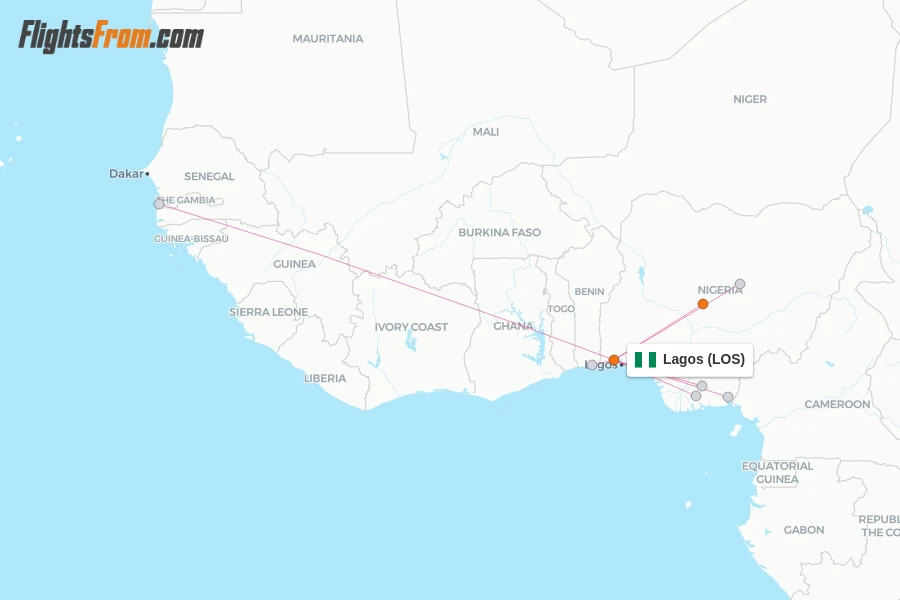
Task: Click the TOGO country label
Action: click(561, 309)
